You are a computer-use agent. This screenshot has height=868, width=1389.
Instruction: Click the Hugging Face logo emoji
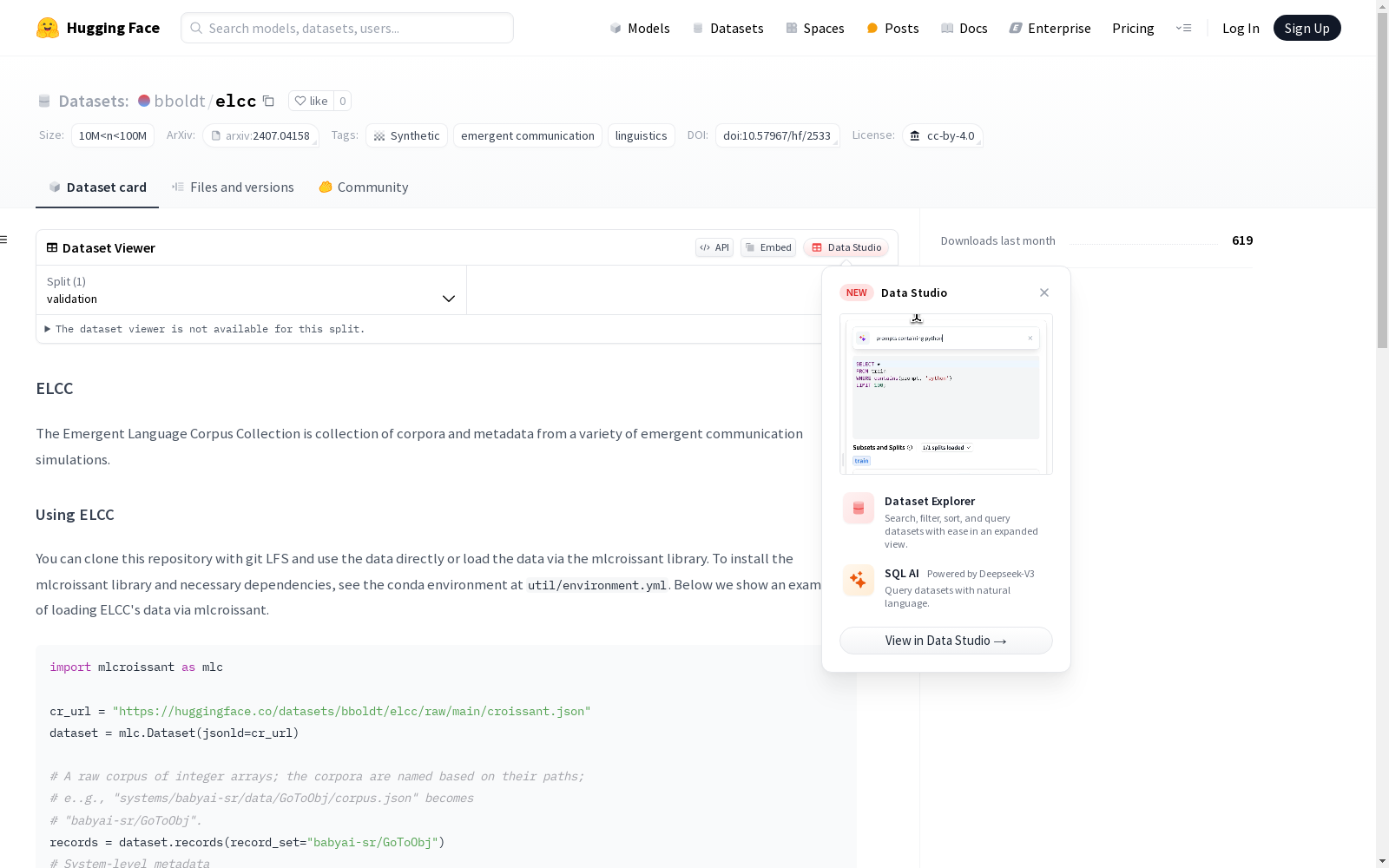click(48, 28)
